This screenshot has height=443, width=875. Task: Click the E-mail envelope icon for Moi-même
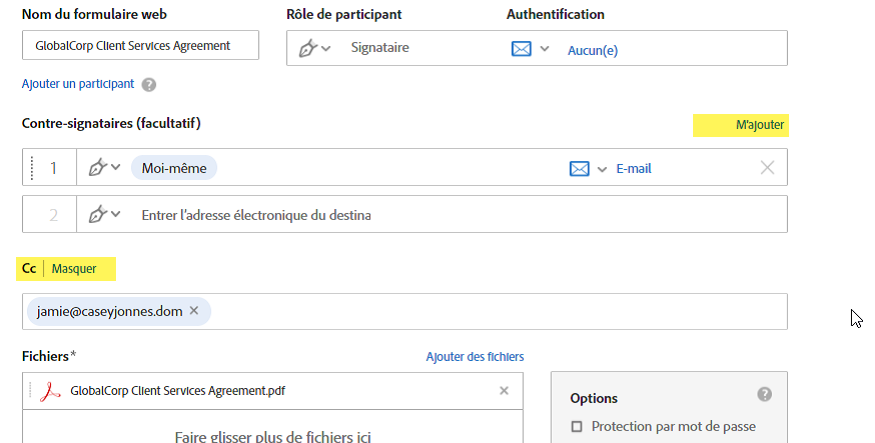tap(579, 168)
